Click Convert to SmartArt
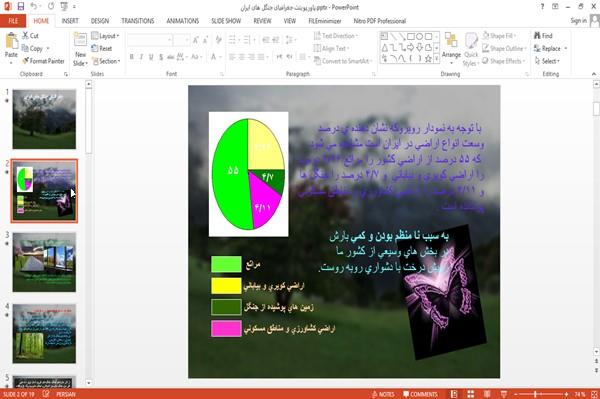600x399 pixels. (x=343, y=61)
